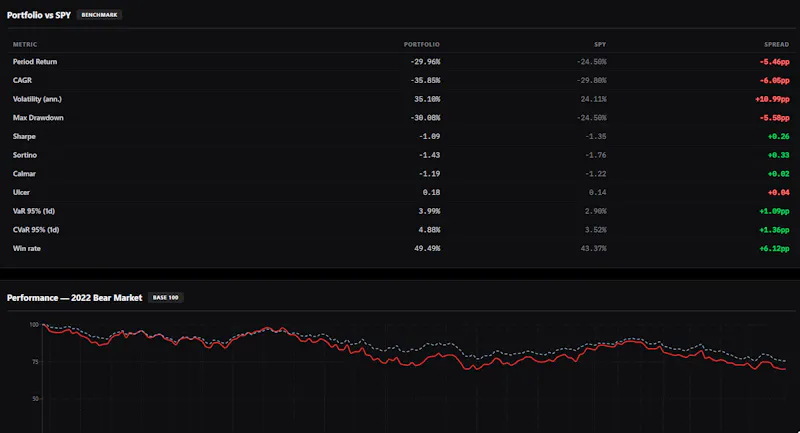
Task: Click the end of the red portfolio line
Action: pyautogui.click(x=784, y=369)
